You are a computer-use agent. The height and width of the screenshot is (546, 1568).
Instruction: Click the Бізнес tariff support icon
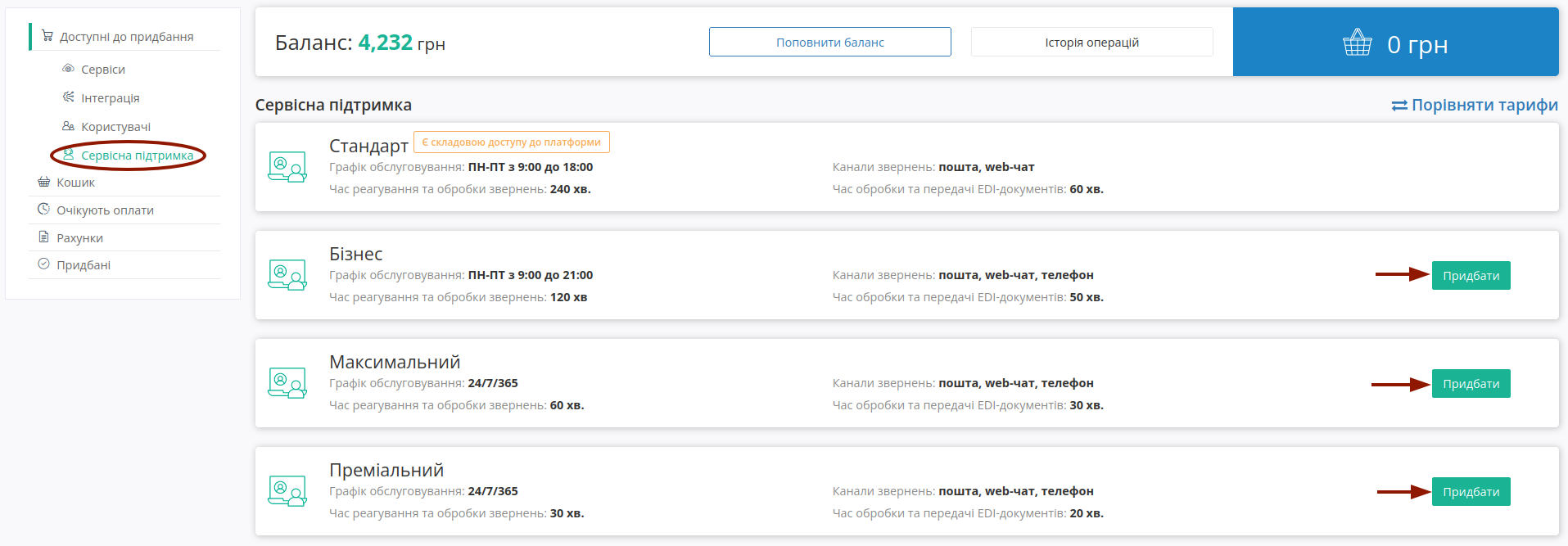[287, 275]
